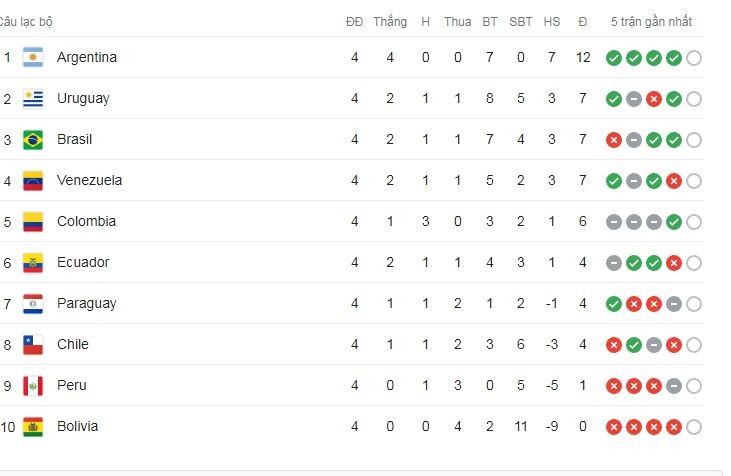731x476 pixels.
Task: Select the Venezuela team name
Action: [x=90, y=180]
